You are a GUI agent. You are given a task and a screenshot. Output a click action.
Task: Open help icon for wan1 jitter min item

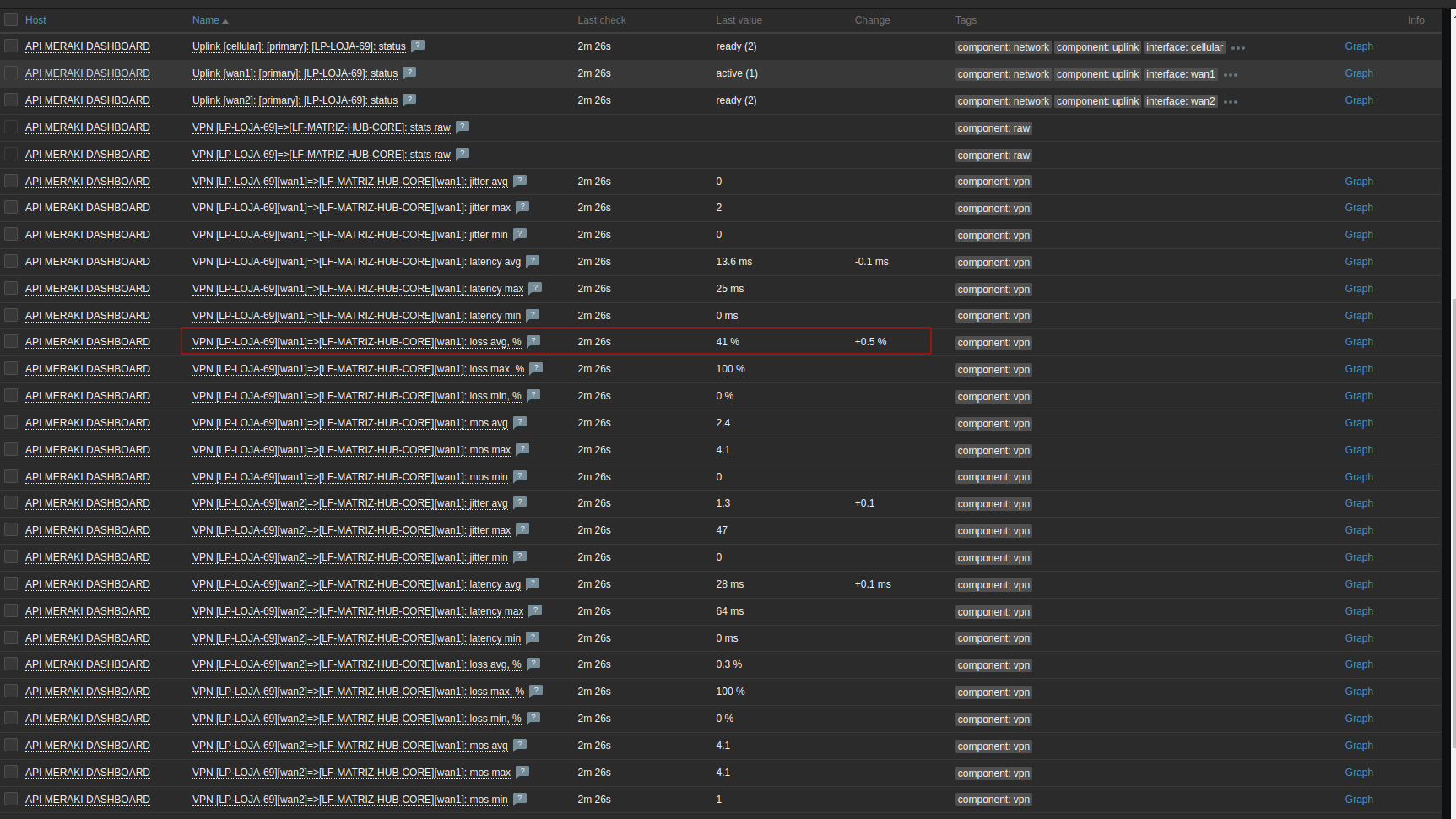point(520,234)
